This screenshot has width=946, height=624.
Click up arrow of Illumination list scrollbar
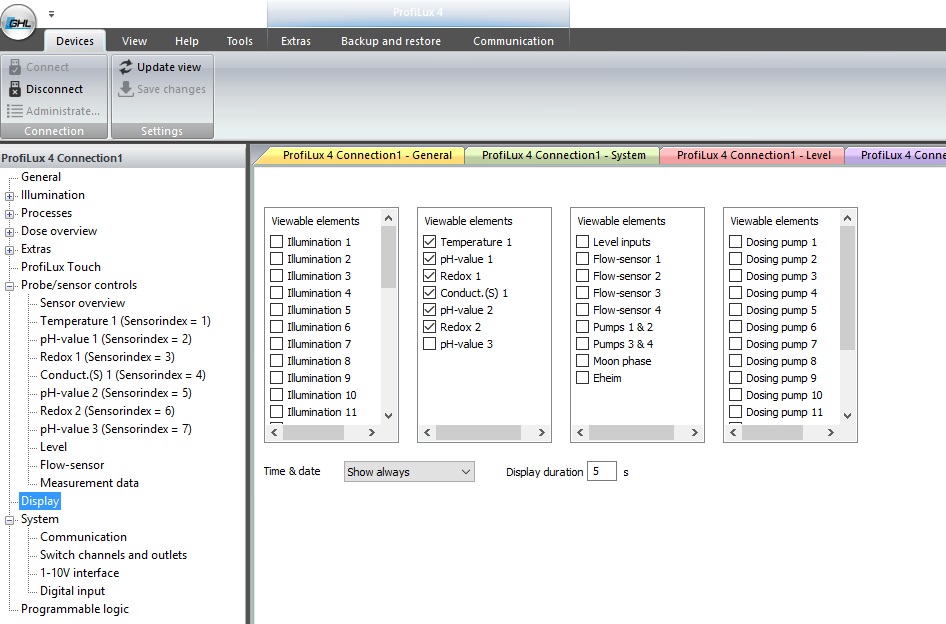[x=389, y=218]
